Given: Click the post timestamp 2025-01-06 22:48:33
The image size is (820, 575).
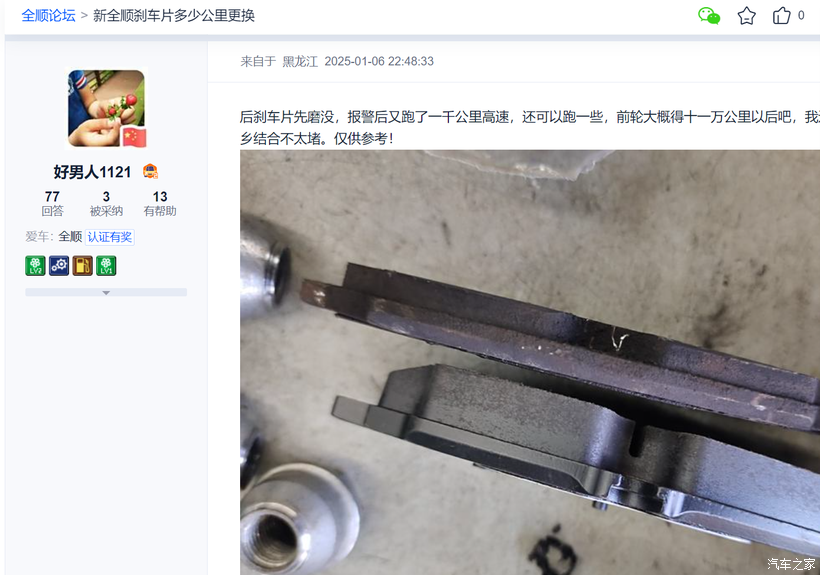Looking at the screenshot, I should 379,61.
